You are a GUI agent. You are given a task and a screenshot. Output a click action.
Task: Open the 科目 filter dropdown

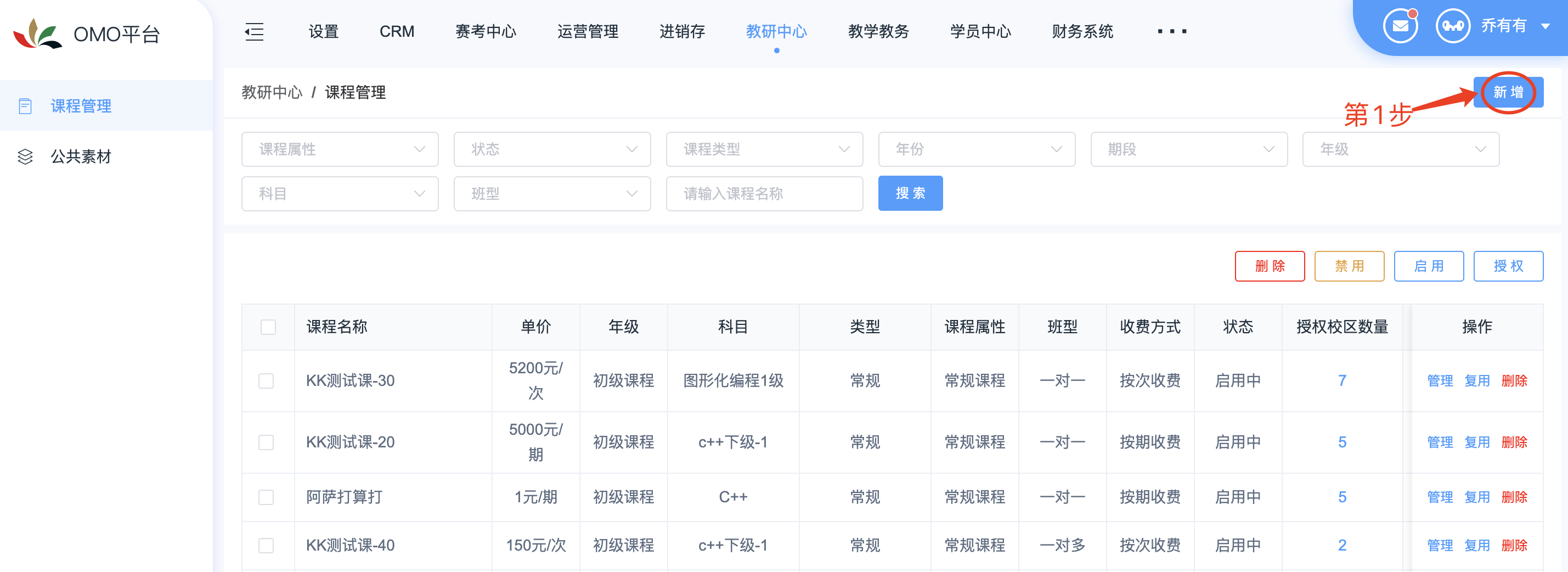pyautogui.click(x=340, y=194)
